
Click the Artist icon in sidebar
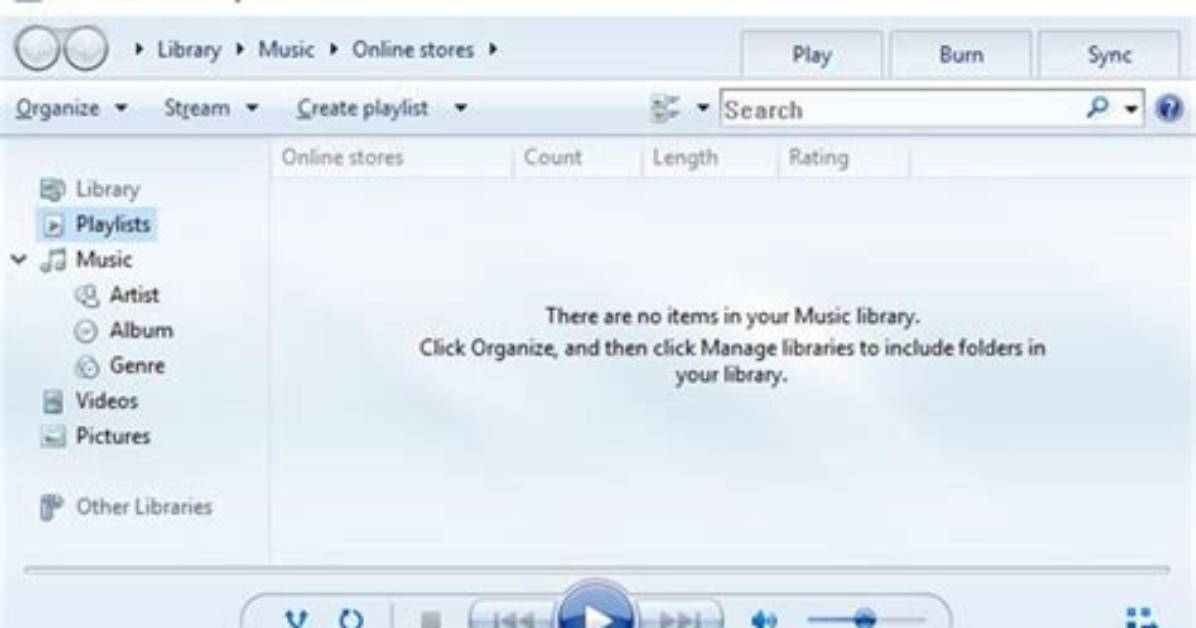coord(87,295)
